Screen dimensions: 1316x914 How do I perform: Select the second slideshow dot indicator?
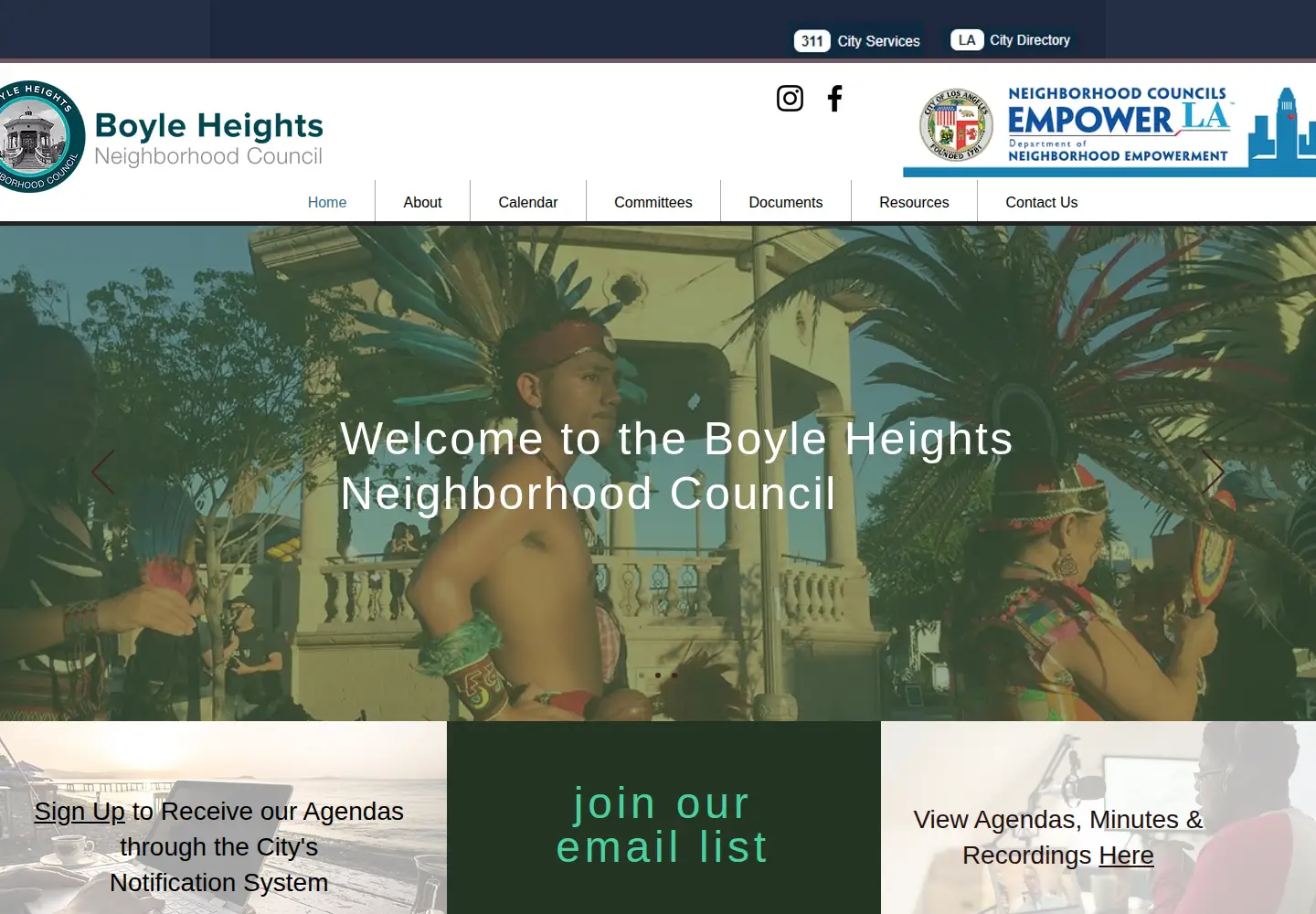coord(658,675)
